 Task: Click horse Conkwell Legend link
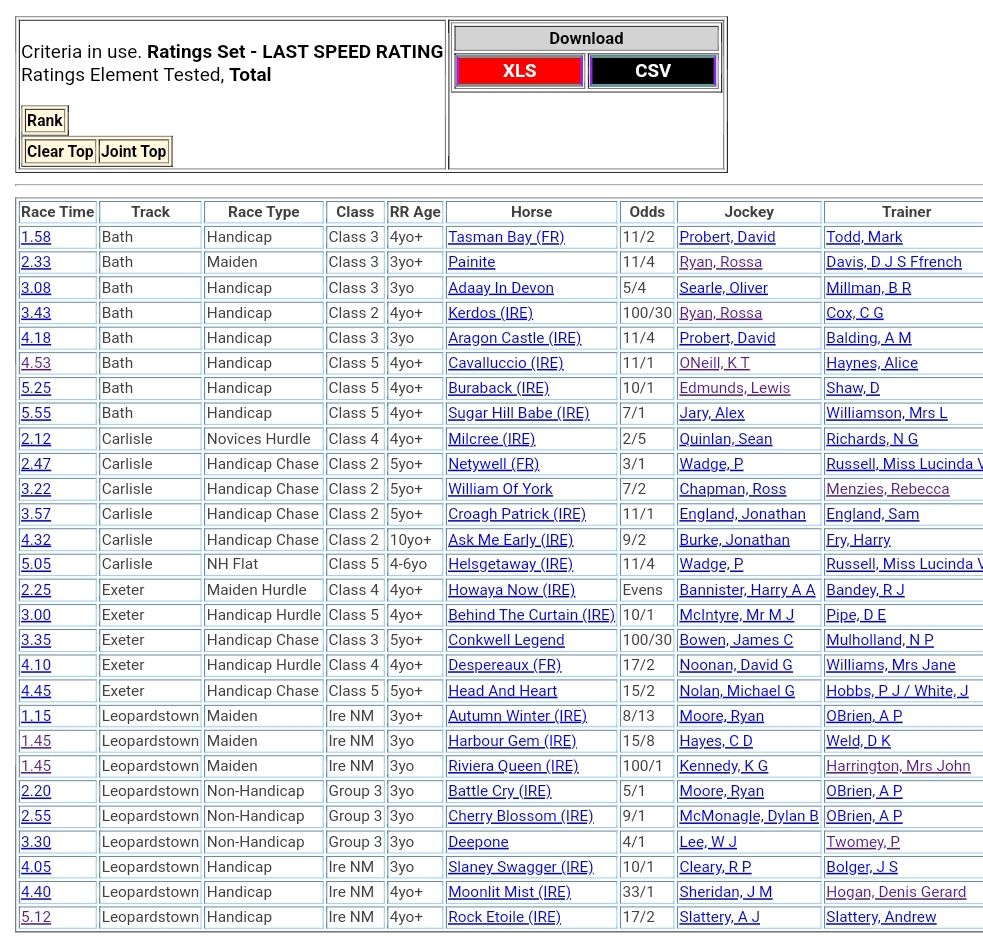(506, 640)
